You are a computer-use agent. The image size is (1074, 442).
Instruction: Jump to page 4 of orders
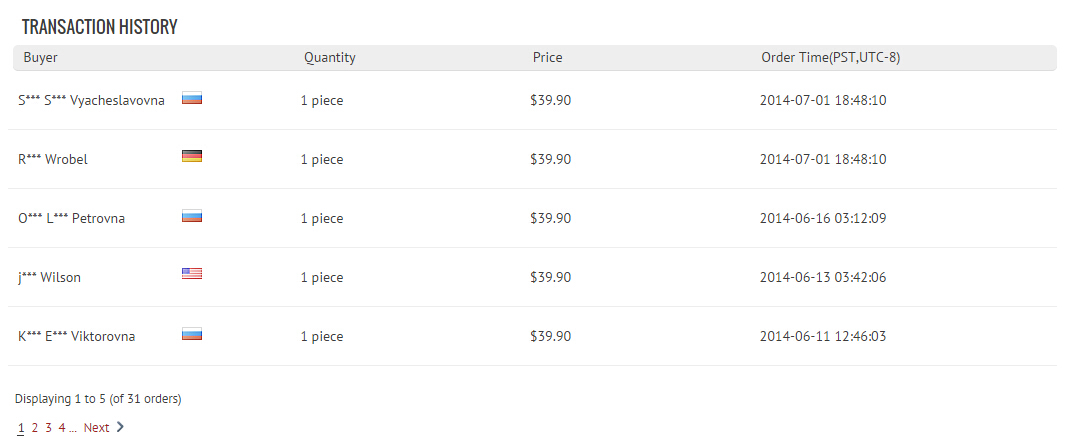[x=62, y=428]
